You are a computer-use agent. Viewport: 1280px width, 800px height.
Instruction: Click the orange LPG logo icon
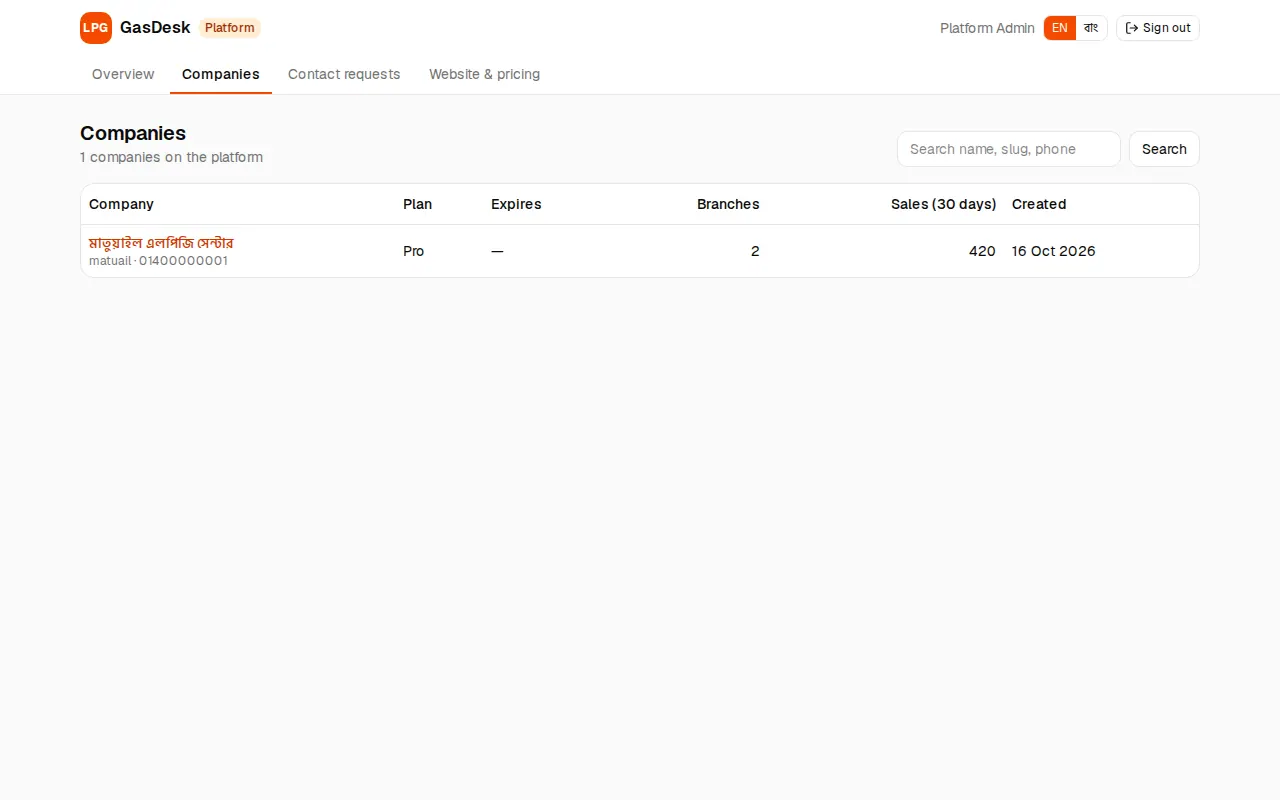tap(96, 28)
